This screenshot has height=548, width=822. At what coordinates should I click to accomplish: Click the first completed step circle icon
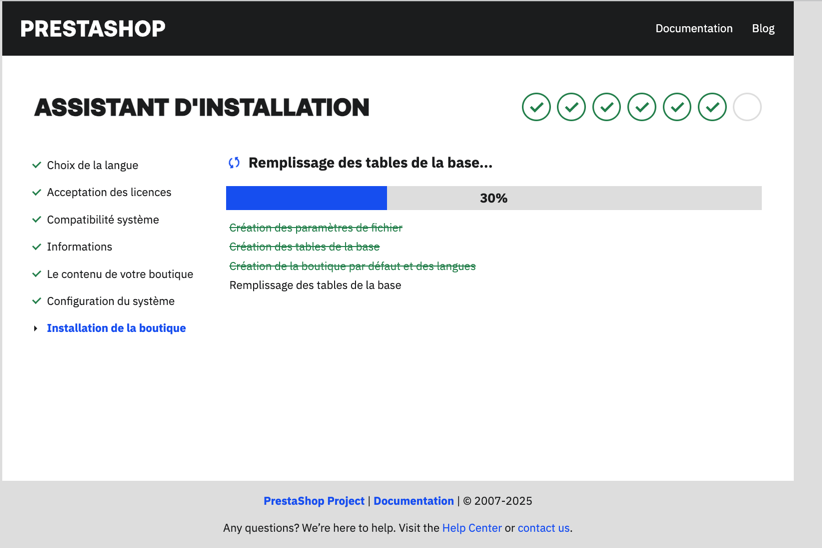(536, 107)
